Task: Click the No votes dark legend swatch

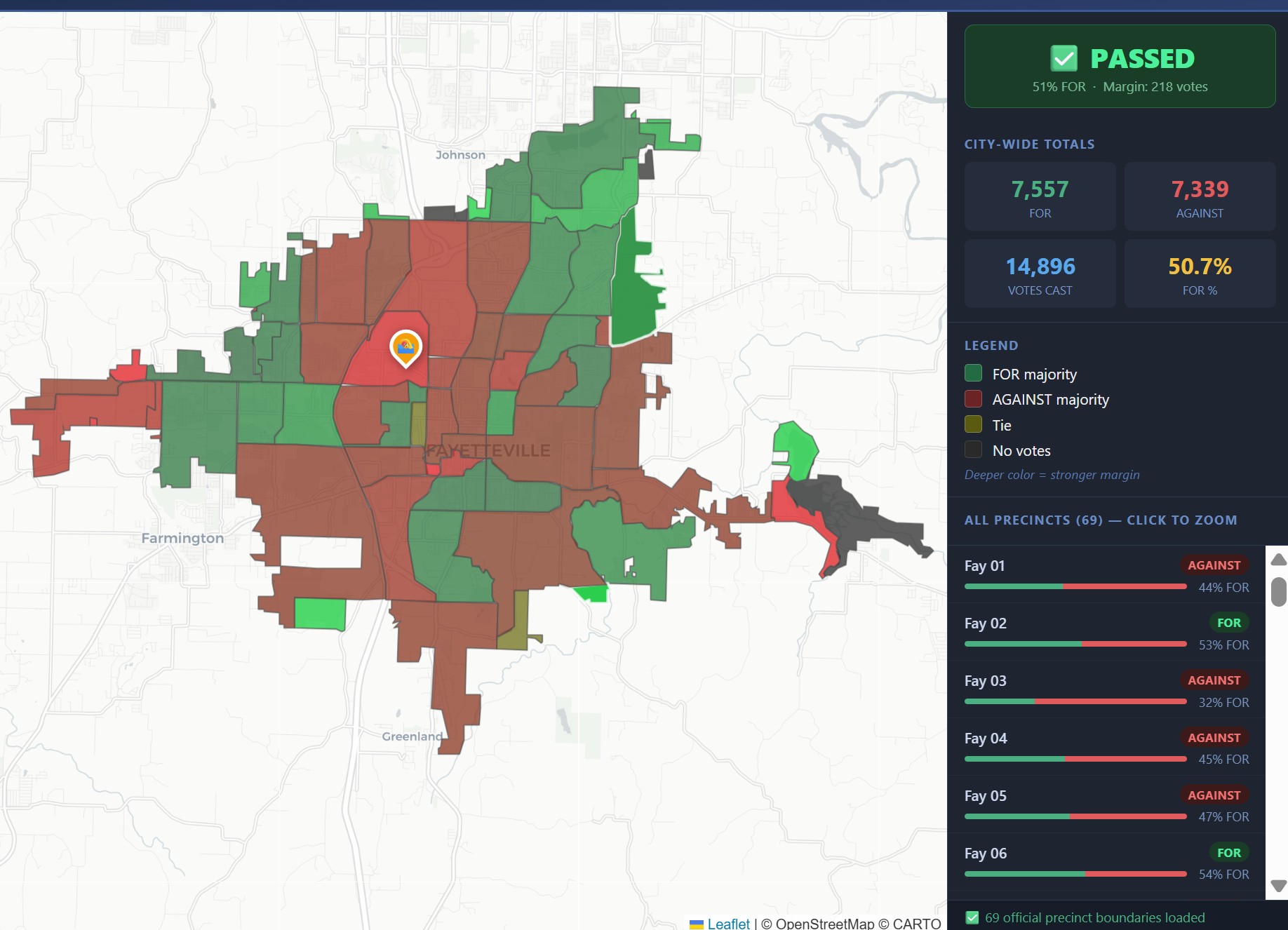Action: tap(973, 450)
